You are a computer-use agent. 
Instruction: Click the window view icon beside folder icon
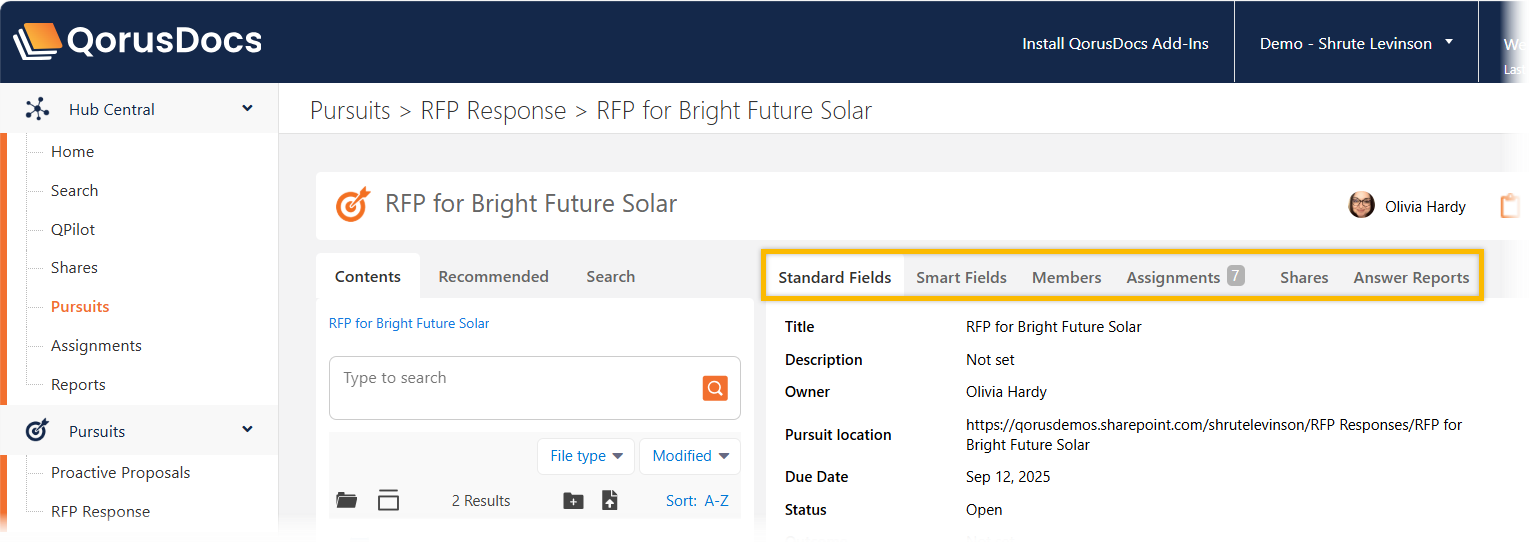point(388,501)
